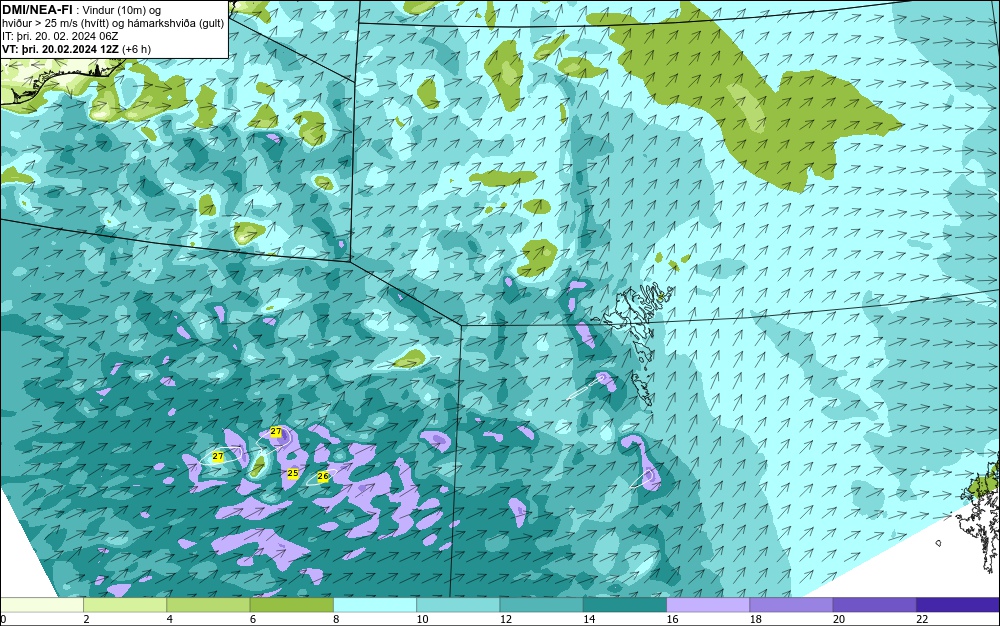Select the light lavender 16–18 m/s legend swatch
This screenshot has height=626, width=1000.
point(708,605)
